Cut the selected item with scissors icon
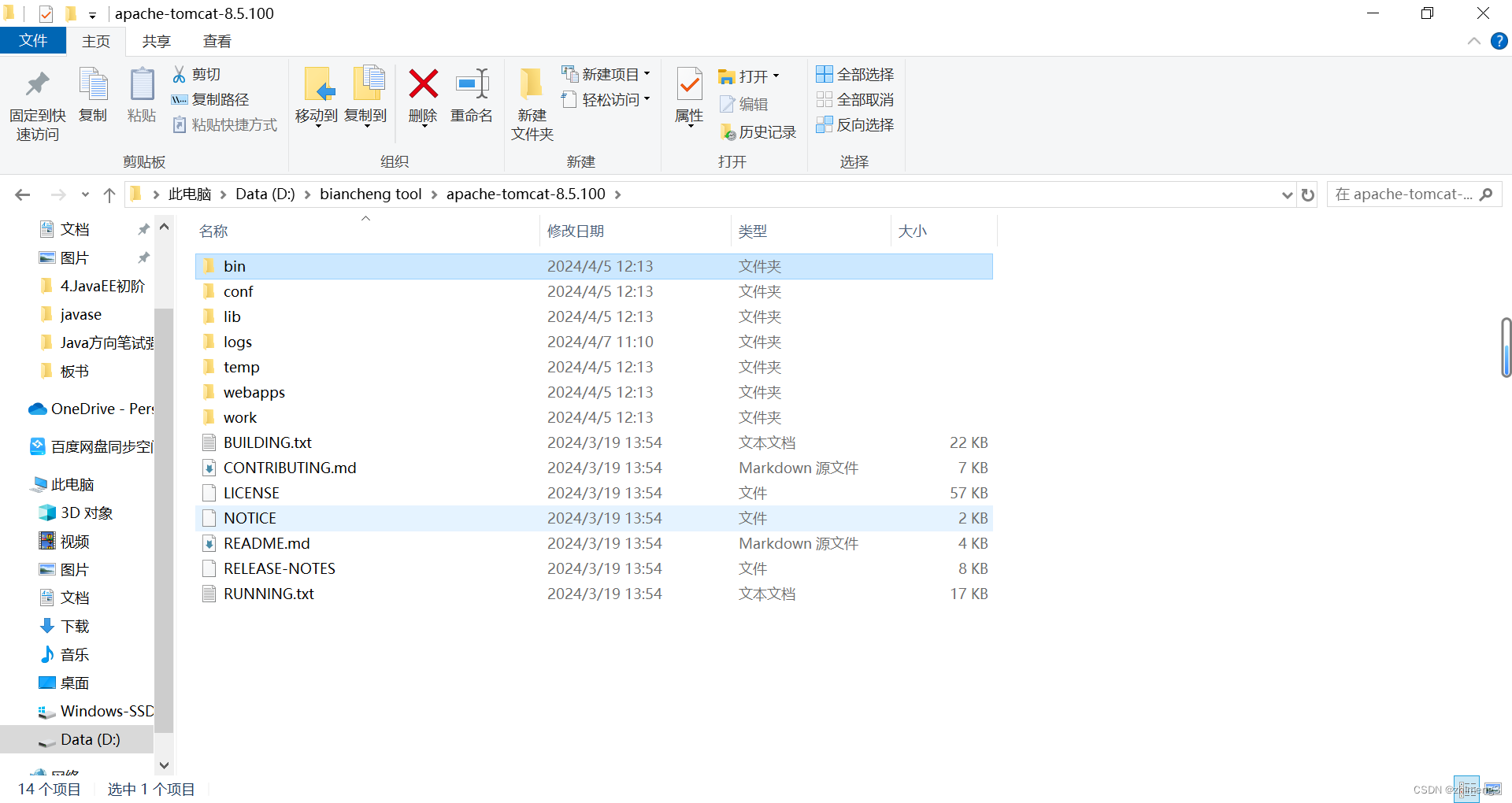The height and width of the screenshot is (803, 1512). tap(197, 74)
